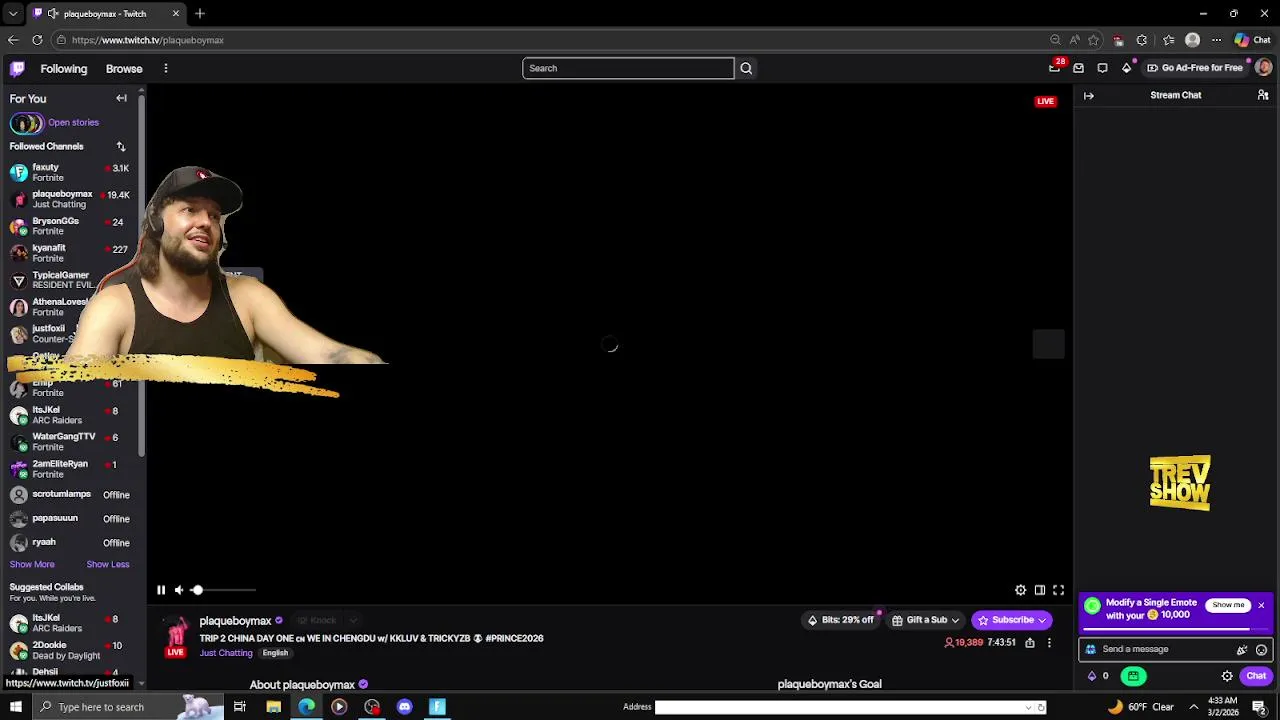Sort the Followed Channels list
Viewport: 1280px width, 720px height.
click(x=121, y=146)
